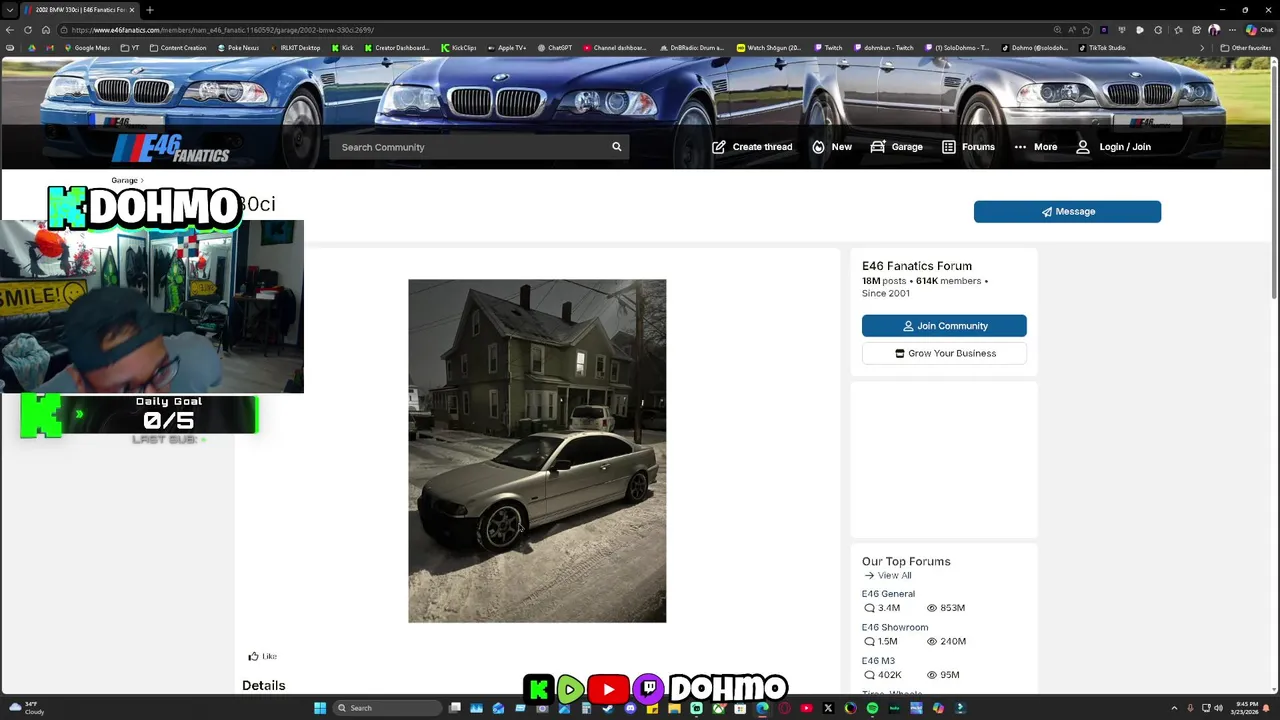Viewport: 1280px width, 720px height.
Task: Click the Message button
Action: [x=1067, y=211]
